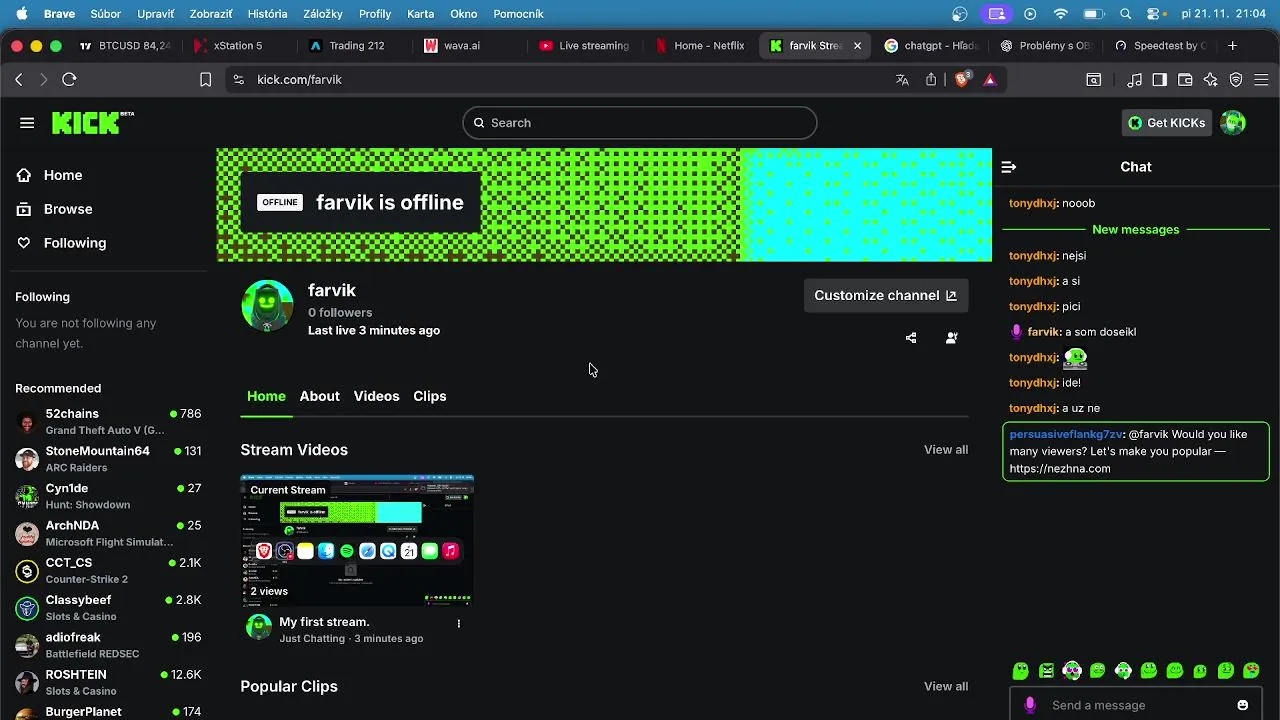Click the Get KICKs button
Screen dimensions: 1280x720
(1166, 123)
